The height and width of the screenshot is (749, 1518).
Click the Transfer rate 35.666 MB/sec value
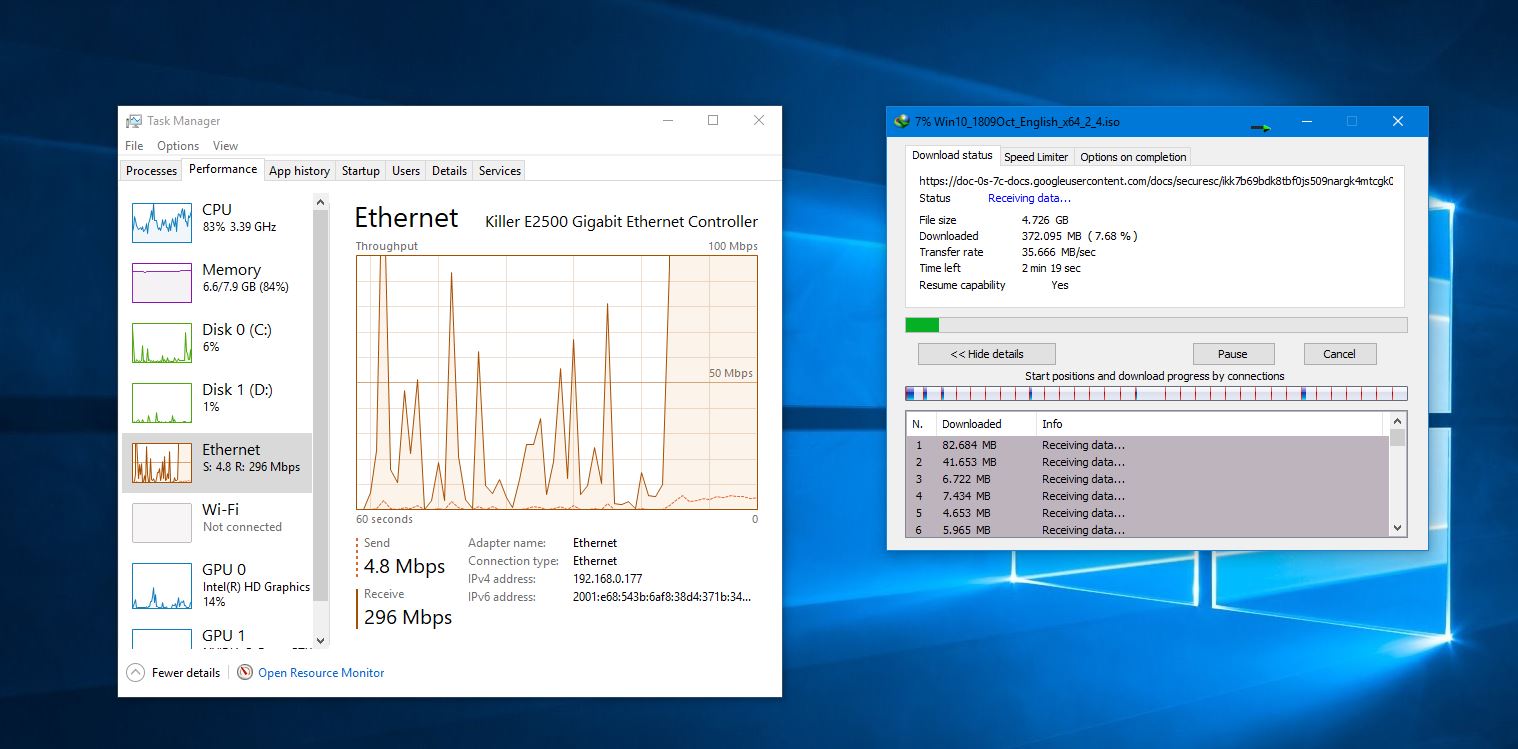[1059, 253]
